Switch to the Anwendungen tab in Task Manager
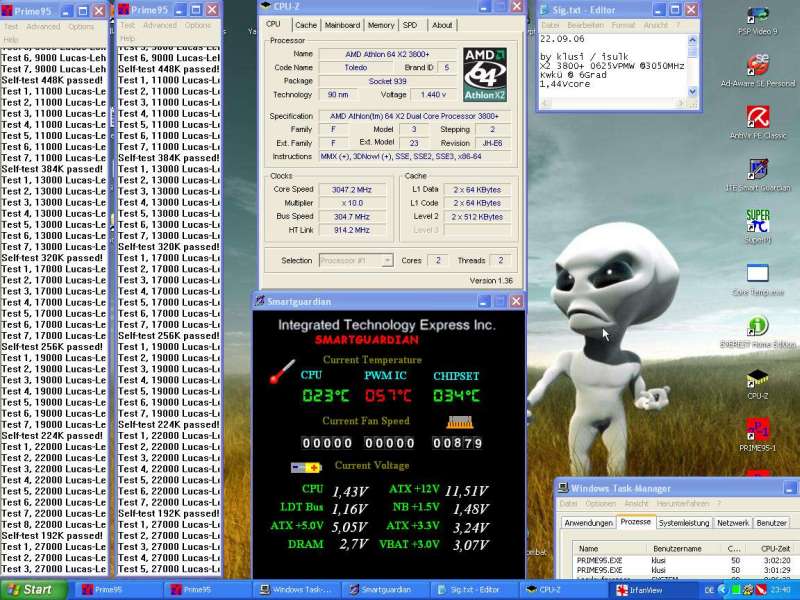The width and height of the screenshot is (800, 600). [x=588, y=523]
